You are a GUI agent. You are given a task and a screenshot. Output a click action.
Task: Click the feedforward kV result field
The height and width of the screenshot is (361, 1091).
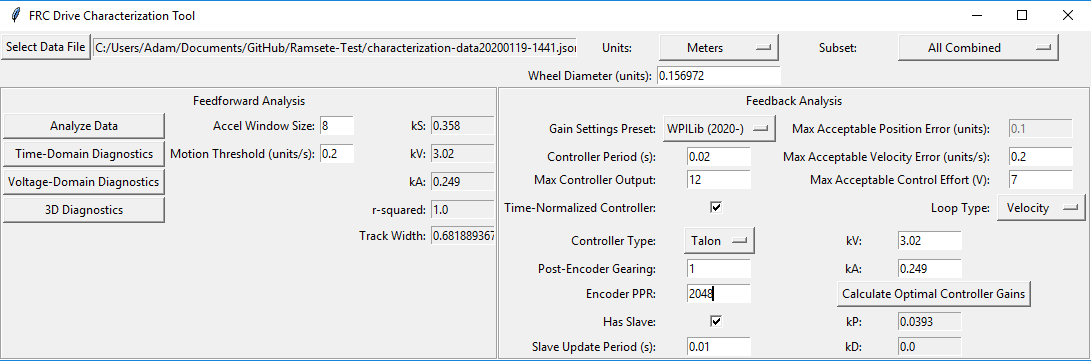pyautogui.click(x=462, y=154)
